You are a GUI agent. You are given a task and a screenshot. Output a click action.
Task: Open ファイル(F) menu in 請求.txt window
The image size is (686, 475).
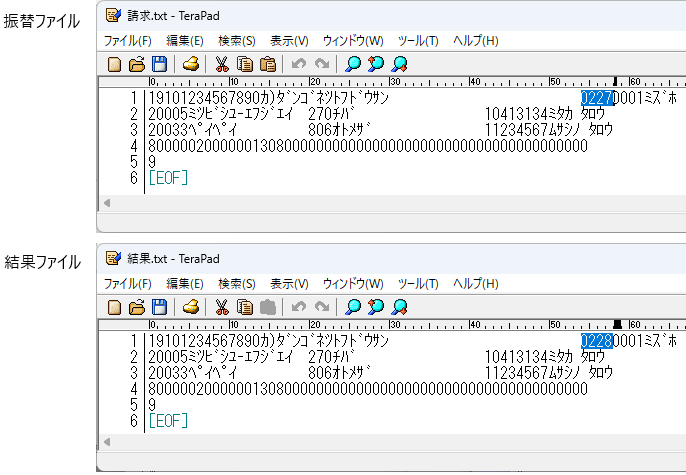point(127,41)
